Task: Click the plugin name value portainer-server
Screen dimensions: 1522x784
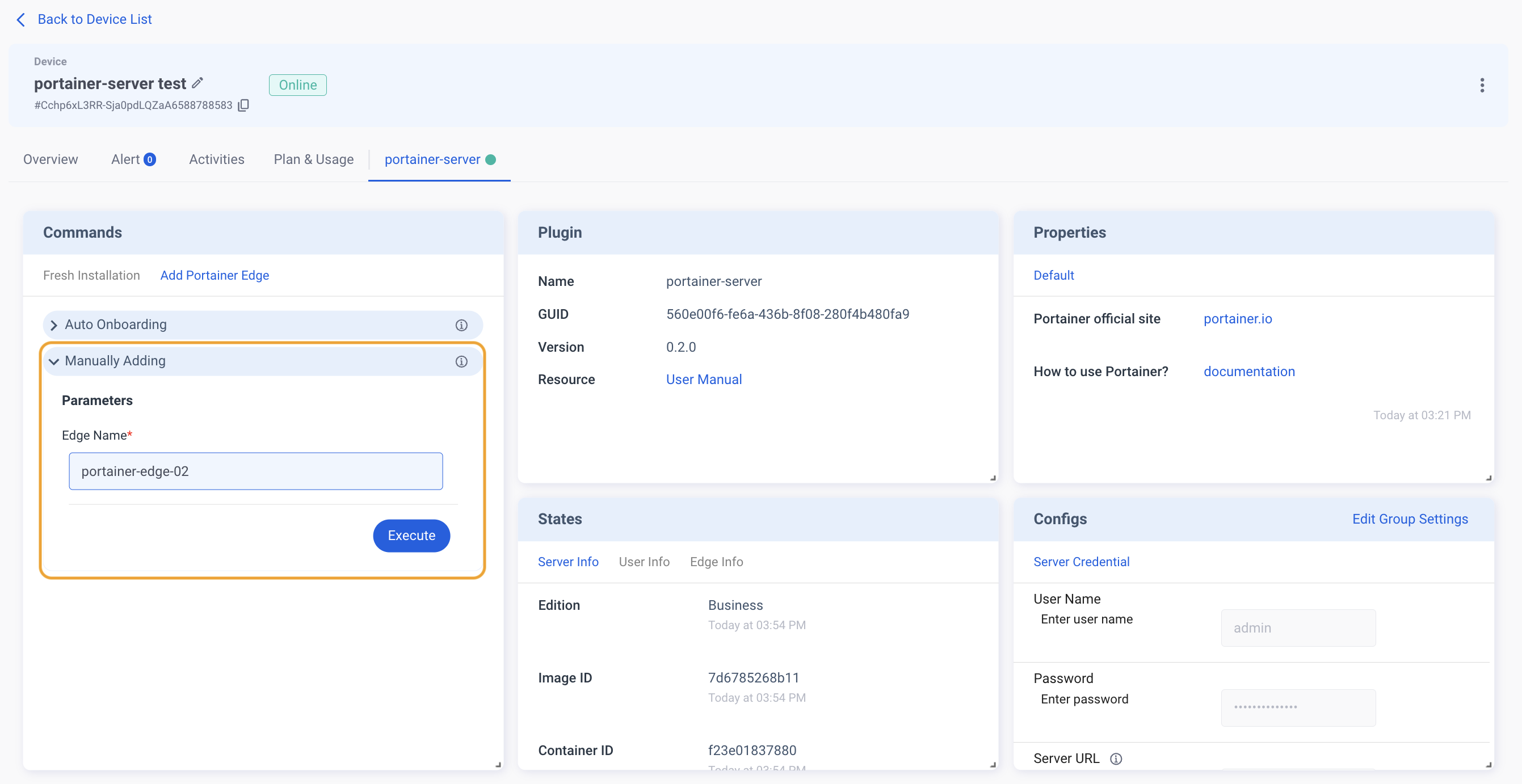Action: point(714,282)
